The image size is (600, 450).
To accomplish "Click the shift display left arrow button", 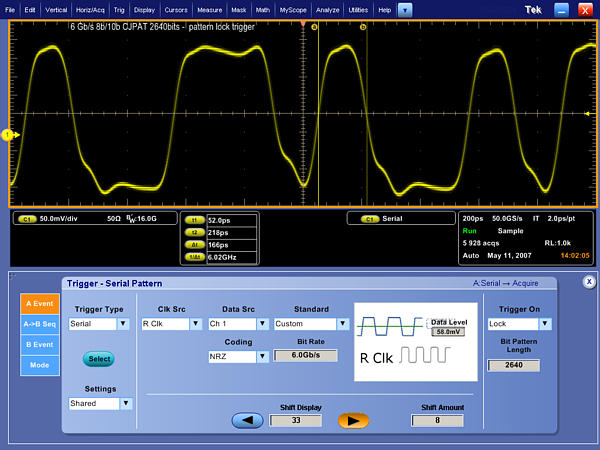I will [x=246, y=420].
